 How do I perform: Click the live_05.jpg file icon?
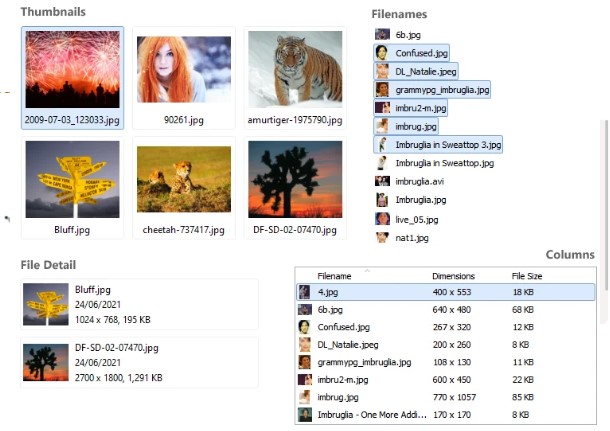(x=382, y=219)
